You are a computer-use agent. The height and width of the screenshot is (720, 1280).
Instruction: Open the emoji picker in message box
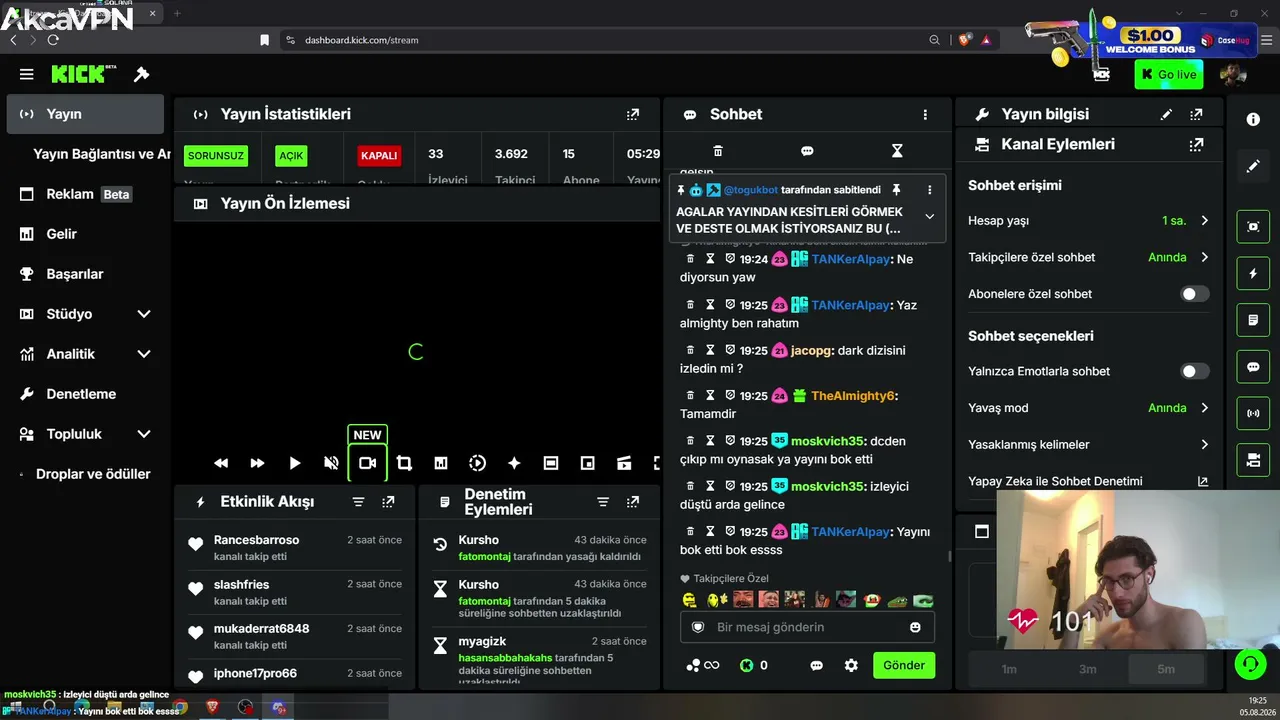click(x=915, y=627)
